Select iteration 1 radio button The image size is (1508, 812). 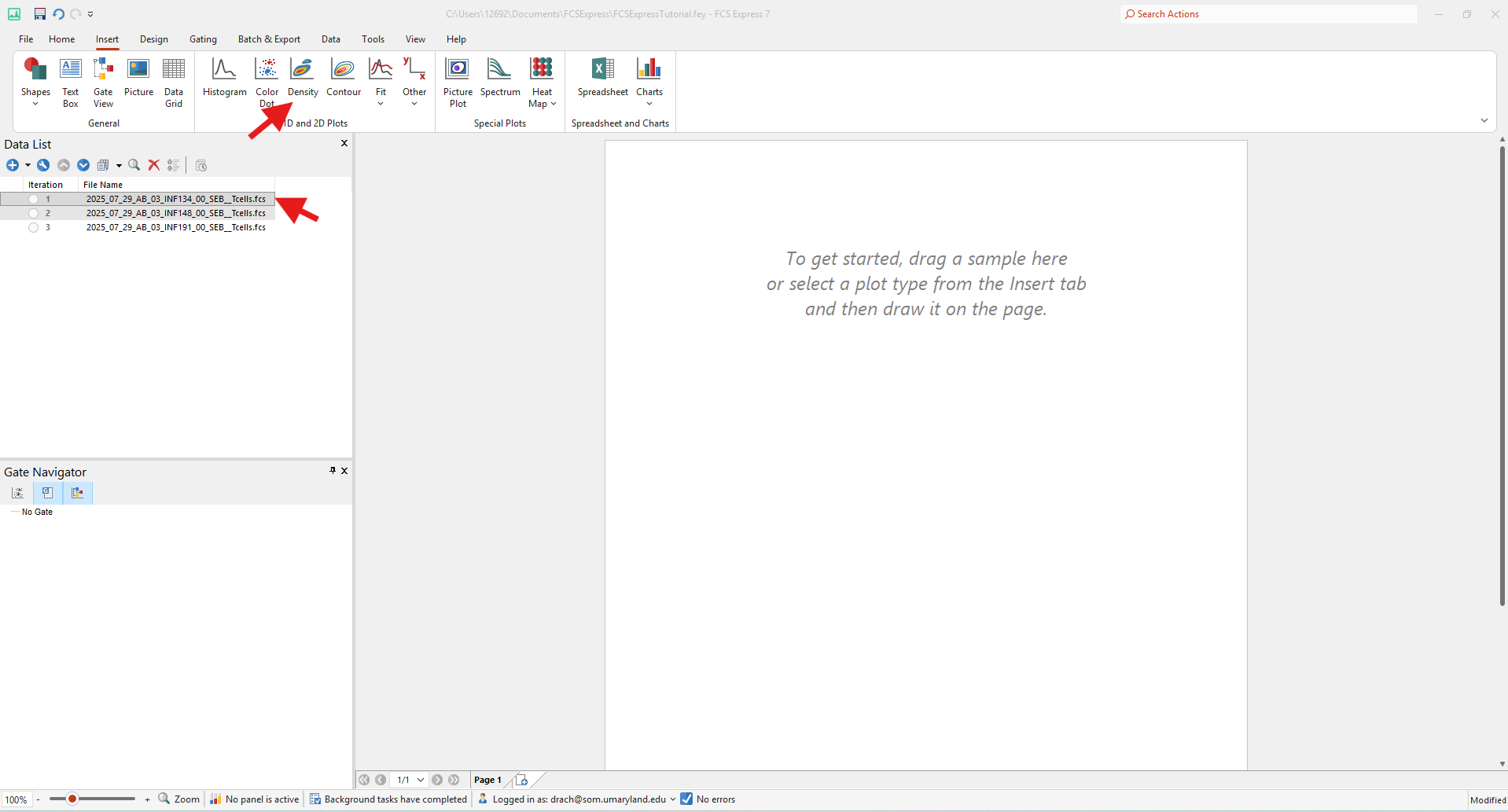pos(33,200)
